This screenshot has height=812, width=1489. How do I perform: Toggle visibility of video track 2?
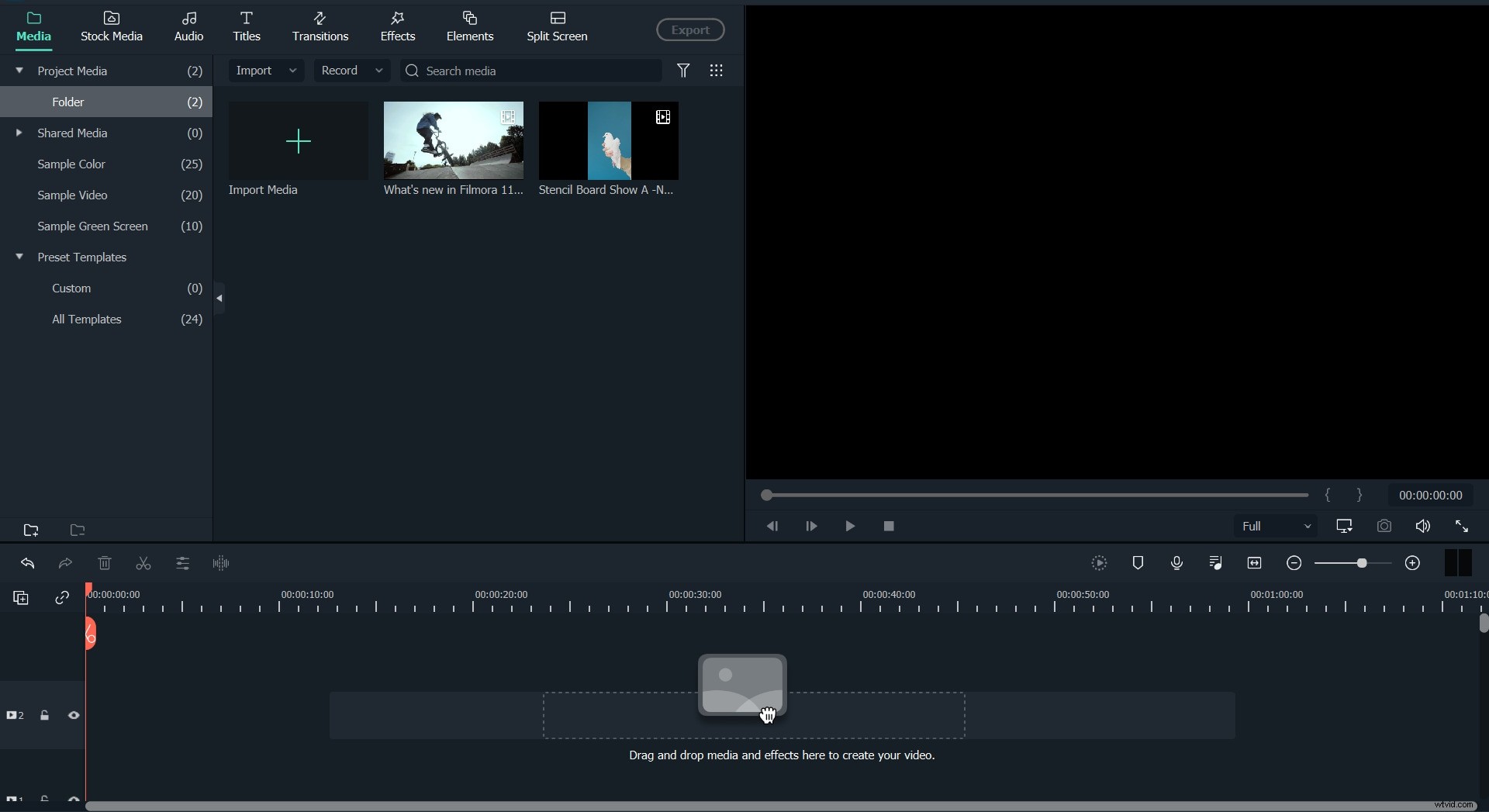(x=74, y=715)
